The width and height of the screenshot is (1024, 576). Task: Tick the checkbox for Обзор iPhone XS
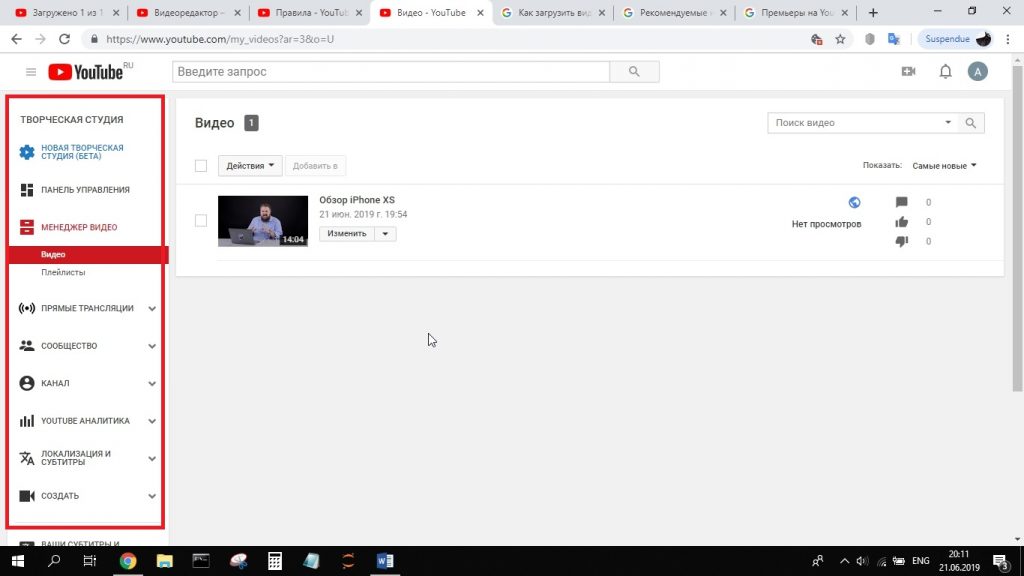[201, 221]
